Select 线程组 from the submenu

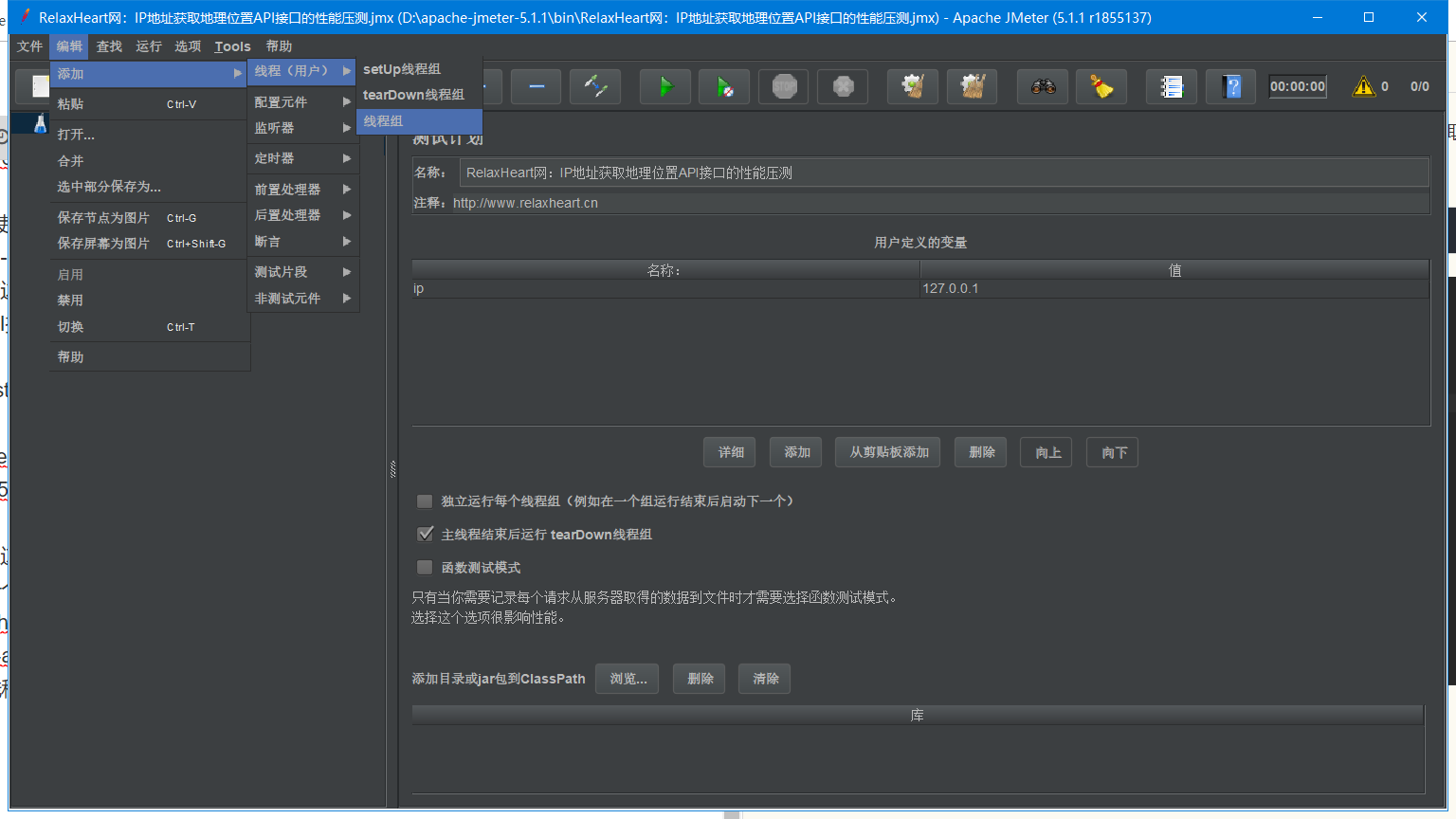click(419, 121)
